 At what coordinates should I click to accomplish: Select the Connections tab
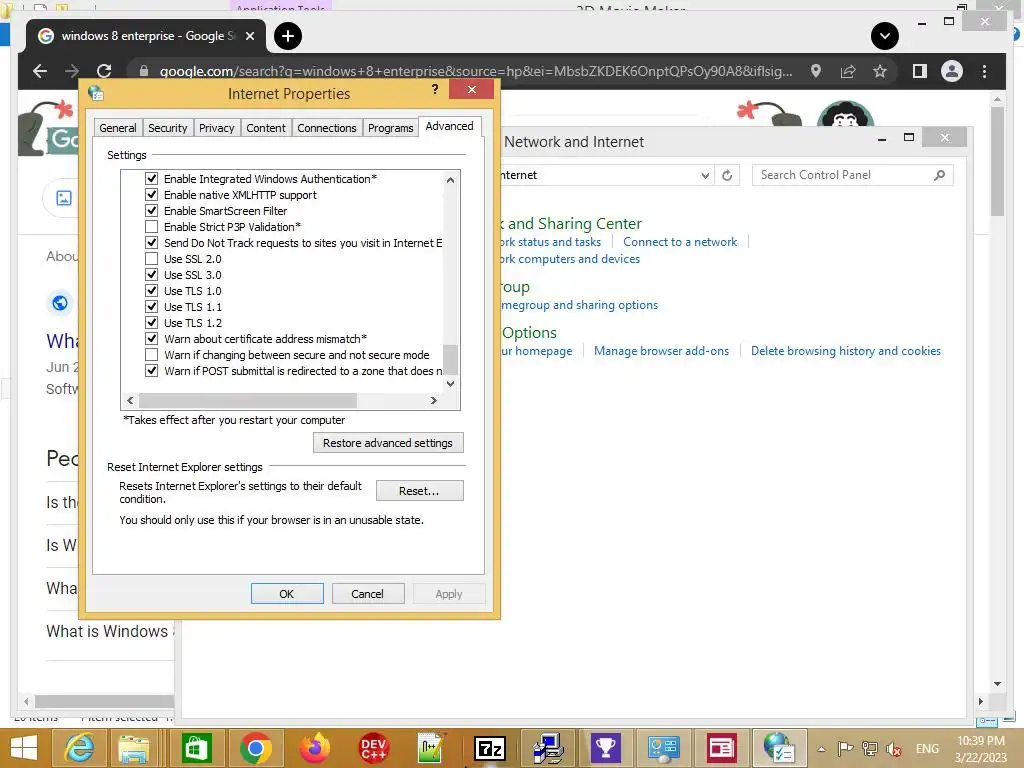point(327,128)
